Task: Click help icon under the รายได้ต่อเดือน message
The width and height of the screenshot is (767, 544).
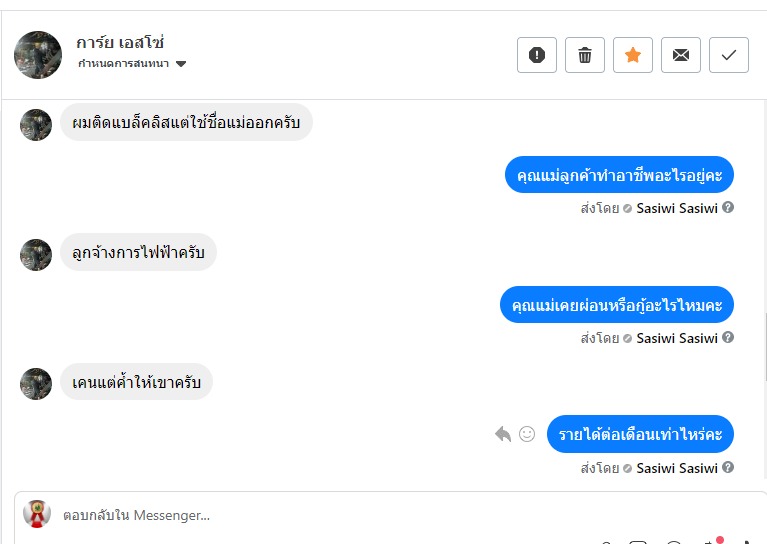Action: pos(728,467)
